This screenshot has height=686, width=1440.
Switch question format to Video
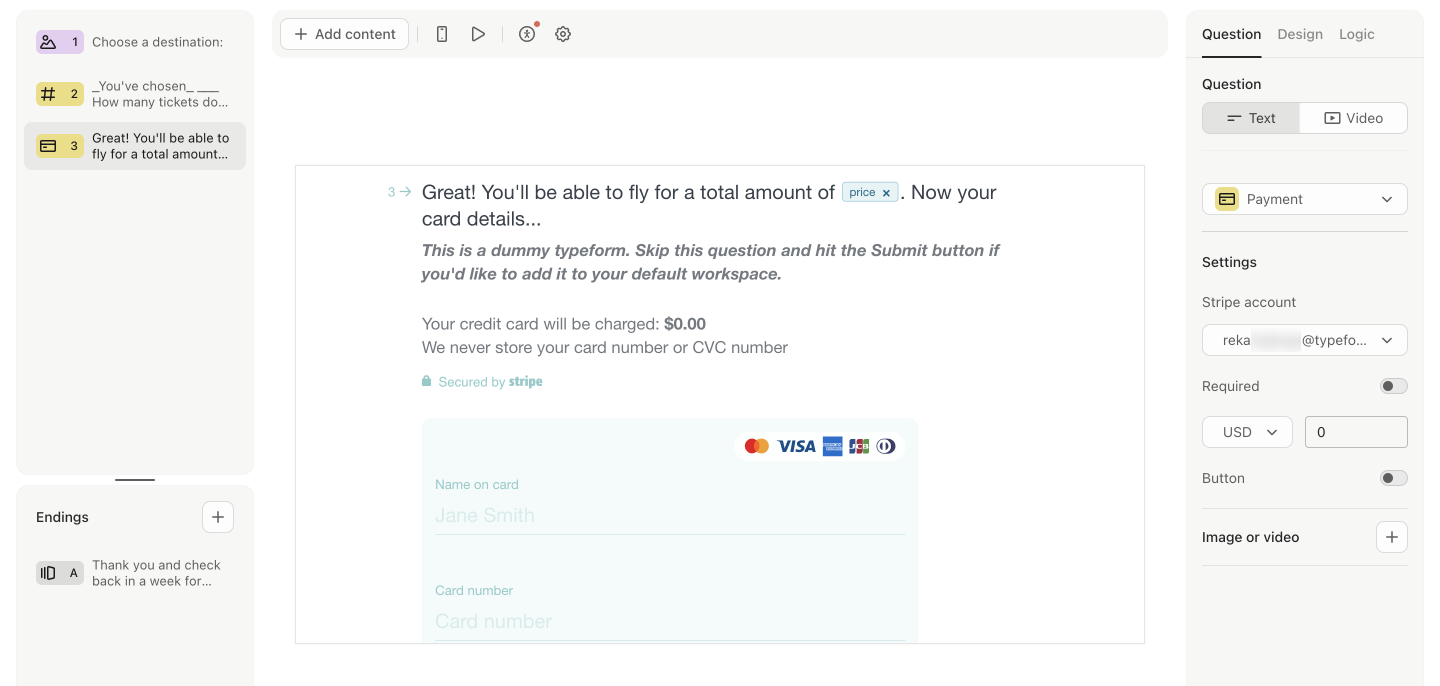1353,118
